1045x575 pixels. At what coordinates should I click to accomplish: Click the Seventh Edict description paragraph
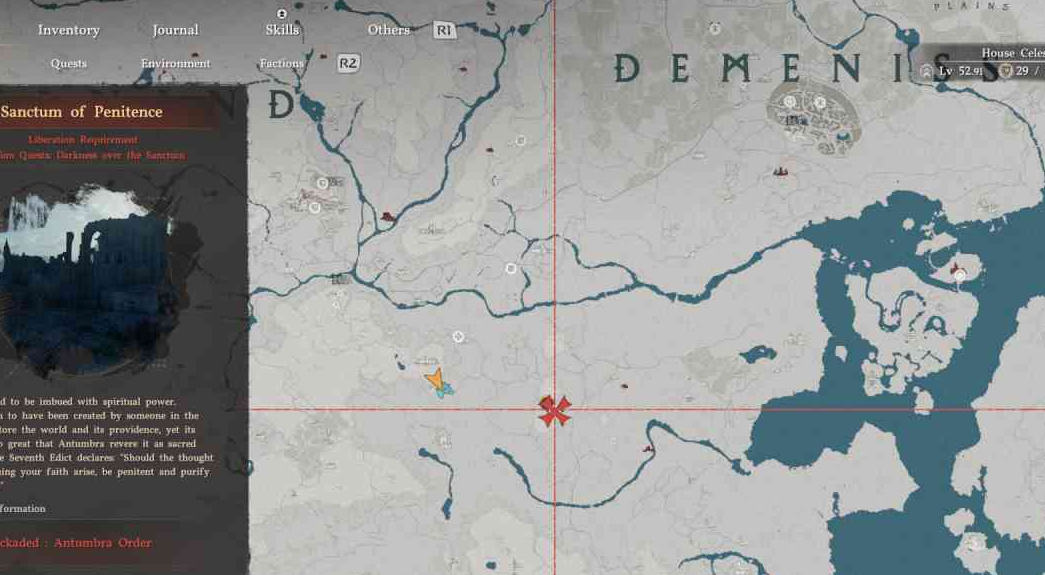(x=107, y=436)
